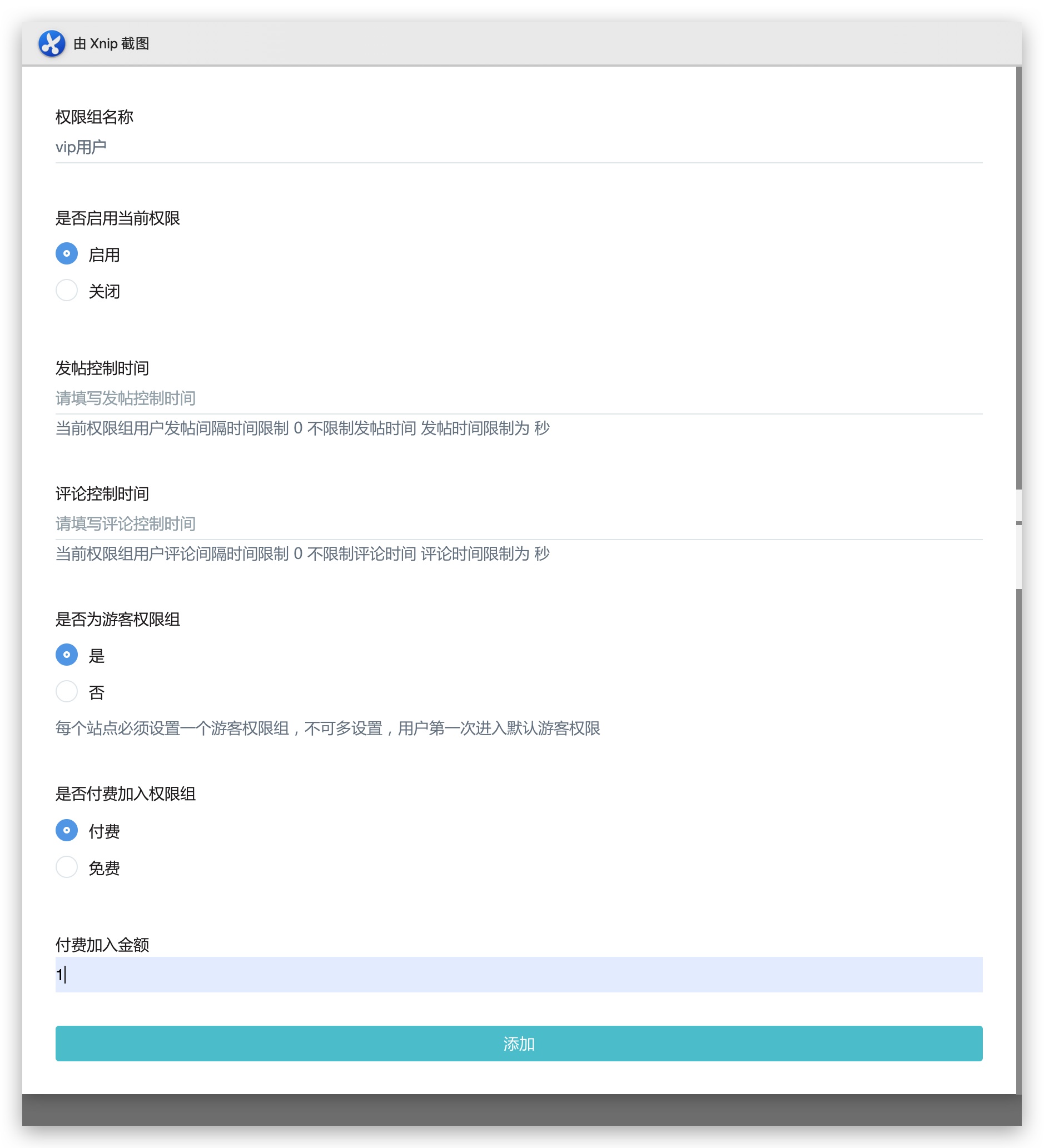Screen dimensions: 1044x1148
Task: Click the 付费加入金额 input field
Action: point(519,975)
